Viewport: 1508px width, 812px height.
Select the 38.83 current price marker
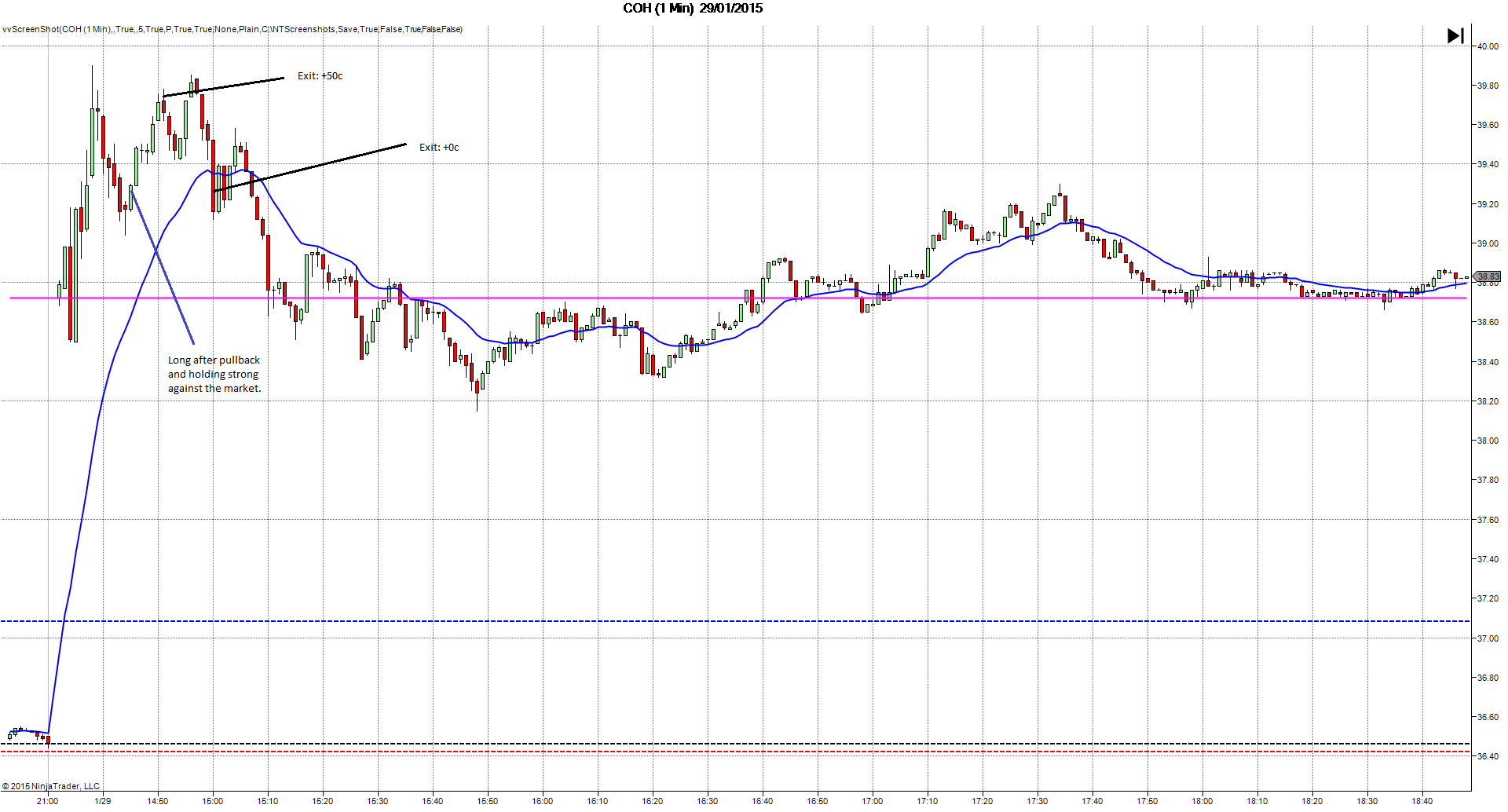(x=1488, y=276)
